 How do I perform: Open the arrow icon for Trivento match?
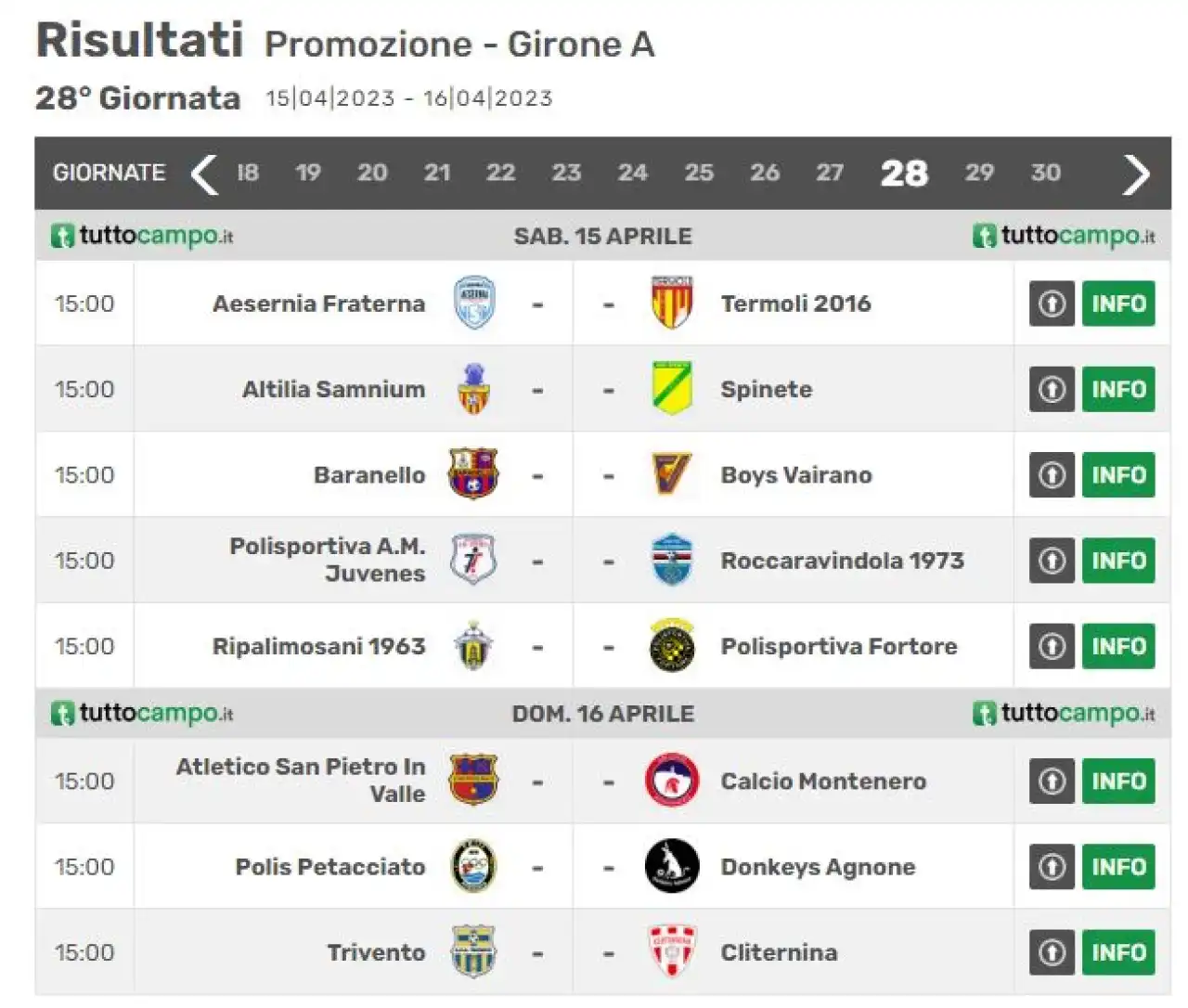click(1052, 952)
